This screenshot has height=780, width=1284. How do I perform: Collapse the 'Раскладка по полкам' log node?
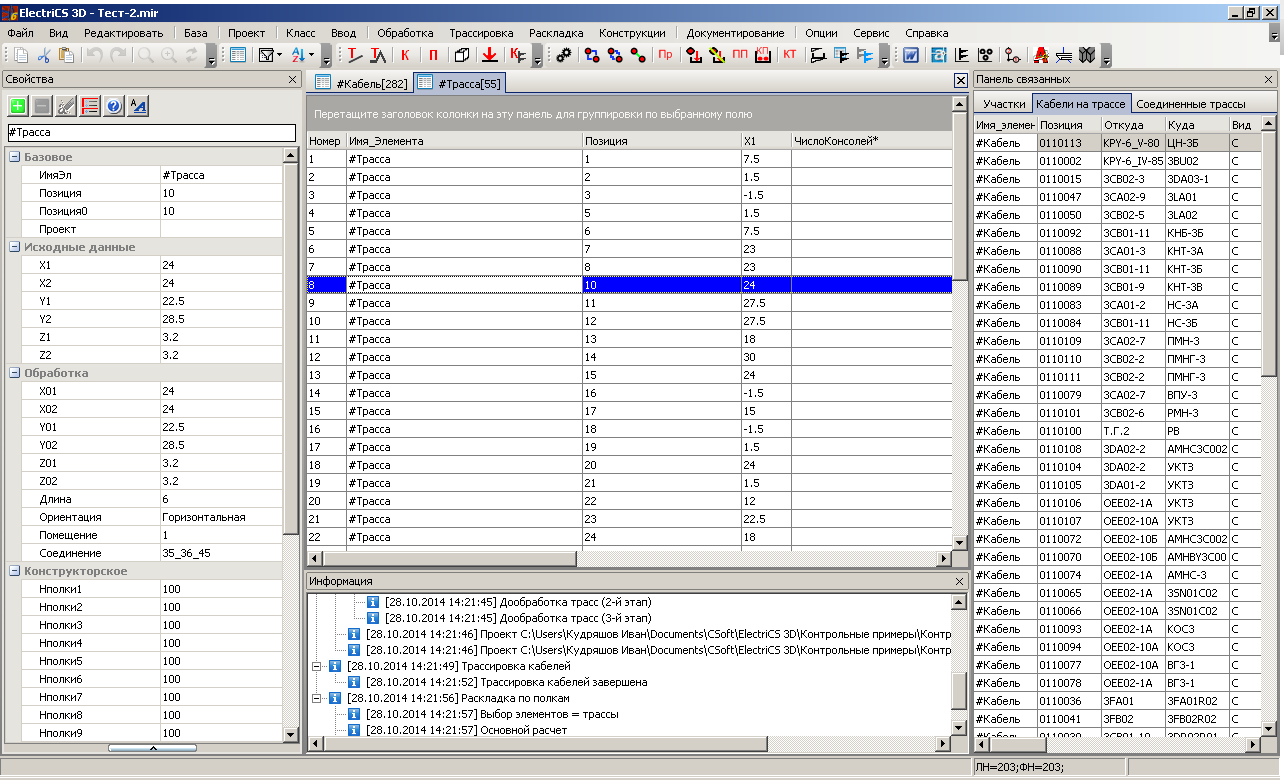click(x=318, y=698)
